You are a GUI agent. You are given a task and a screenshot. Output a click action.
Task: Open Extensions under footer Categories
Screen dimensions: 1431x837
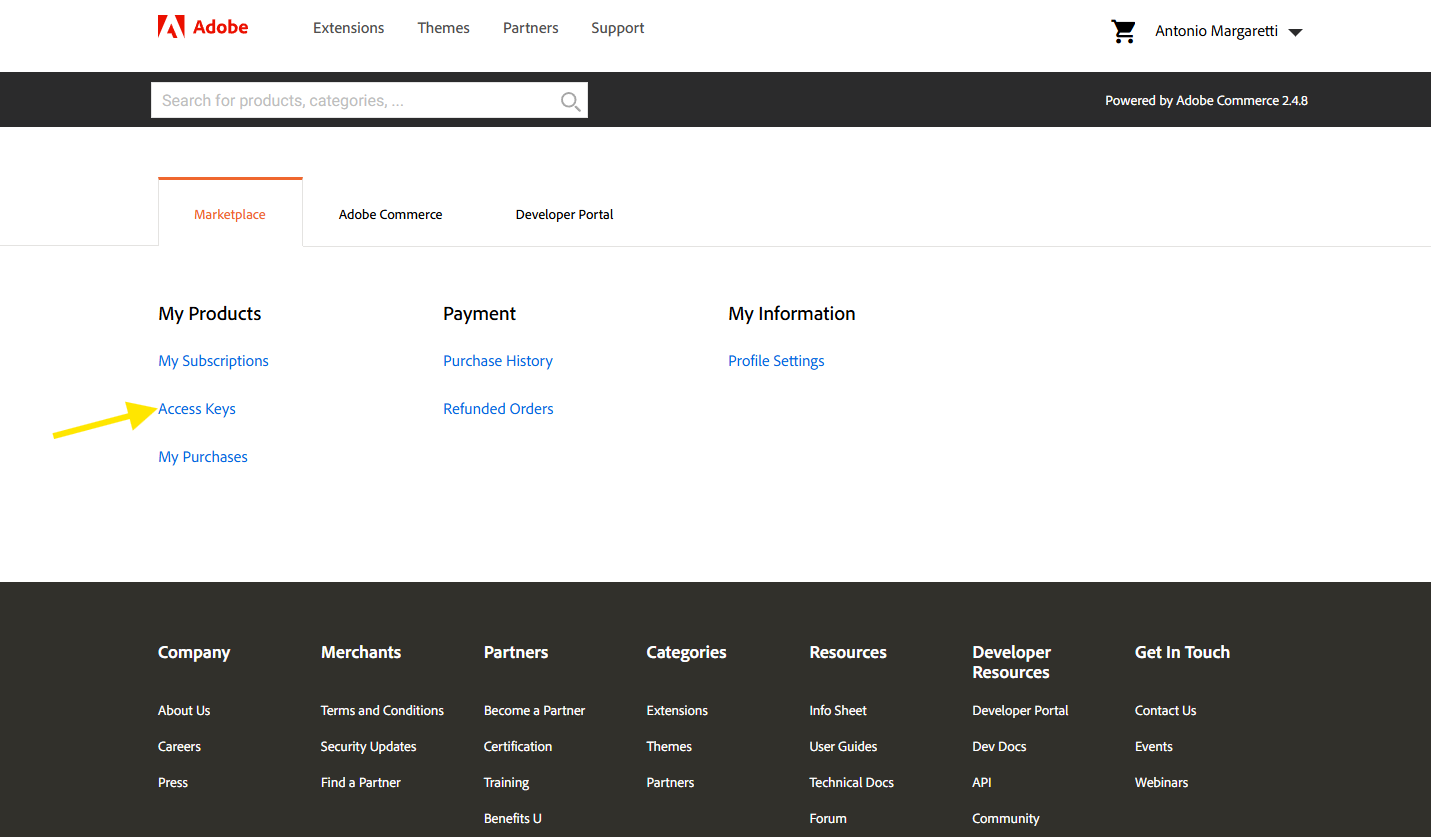point(677,710)
